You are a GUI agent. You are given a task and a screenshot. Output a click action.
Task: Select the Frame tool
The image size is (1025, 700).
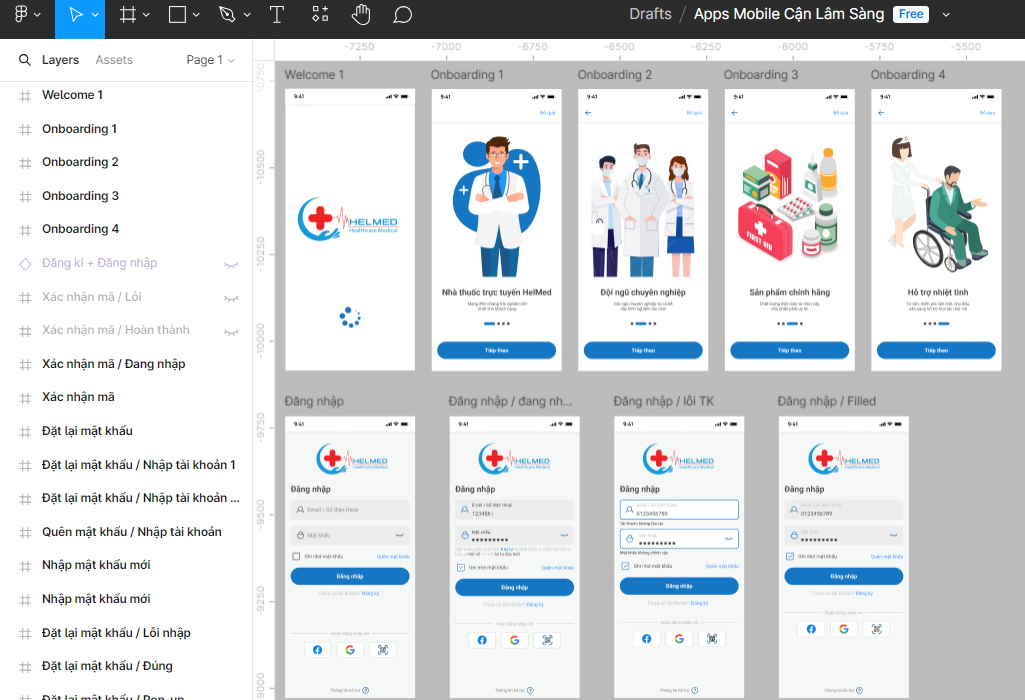tap(127, 15)
